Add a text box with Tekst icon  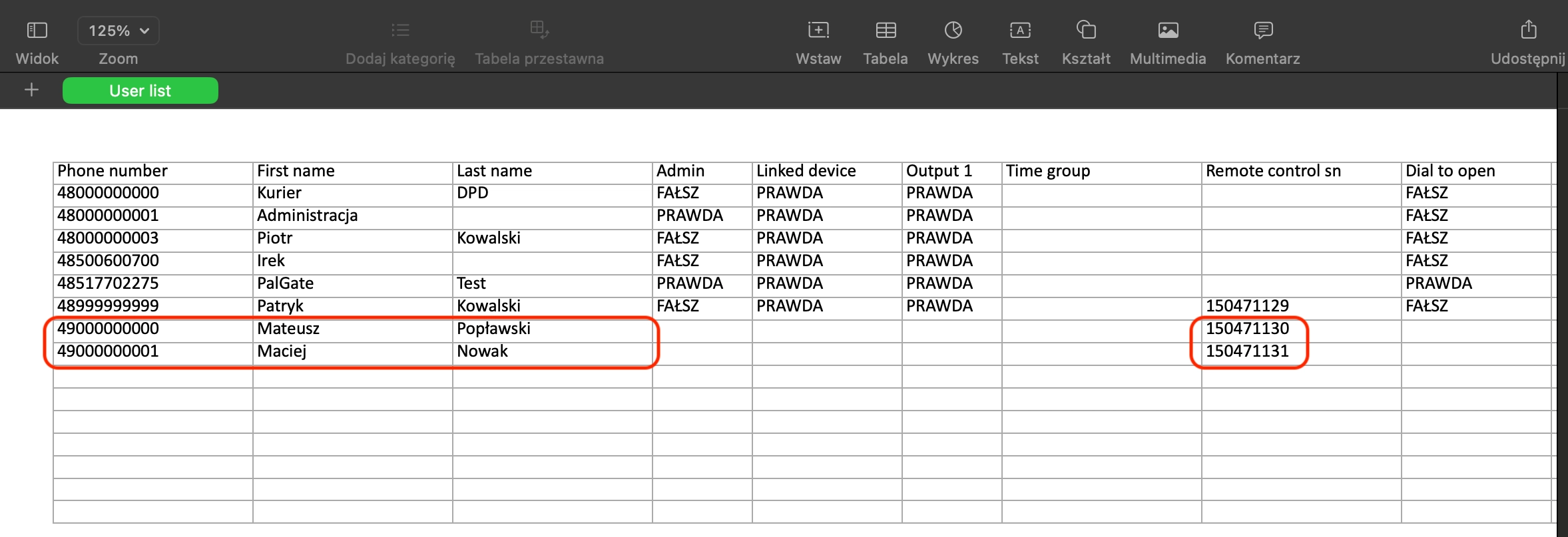click(x=1020, y=31)
